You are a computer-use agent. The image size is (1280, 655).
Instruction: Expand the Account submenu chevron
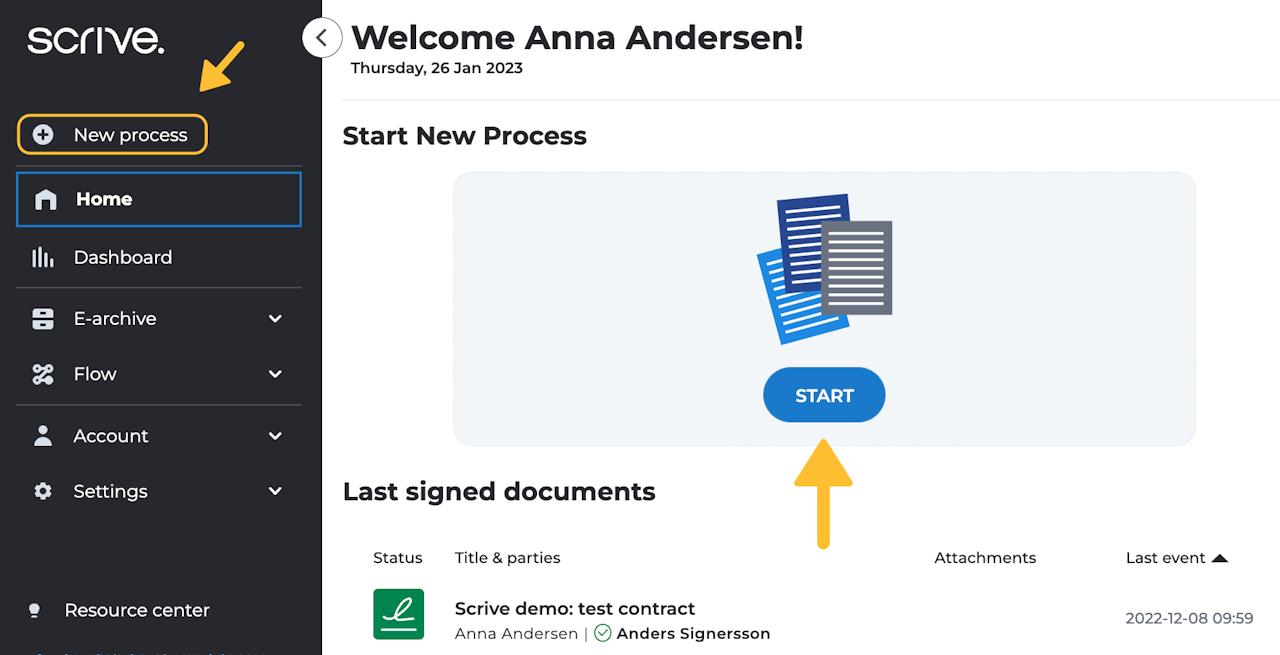click(x=276, y=436)
